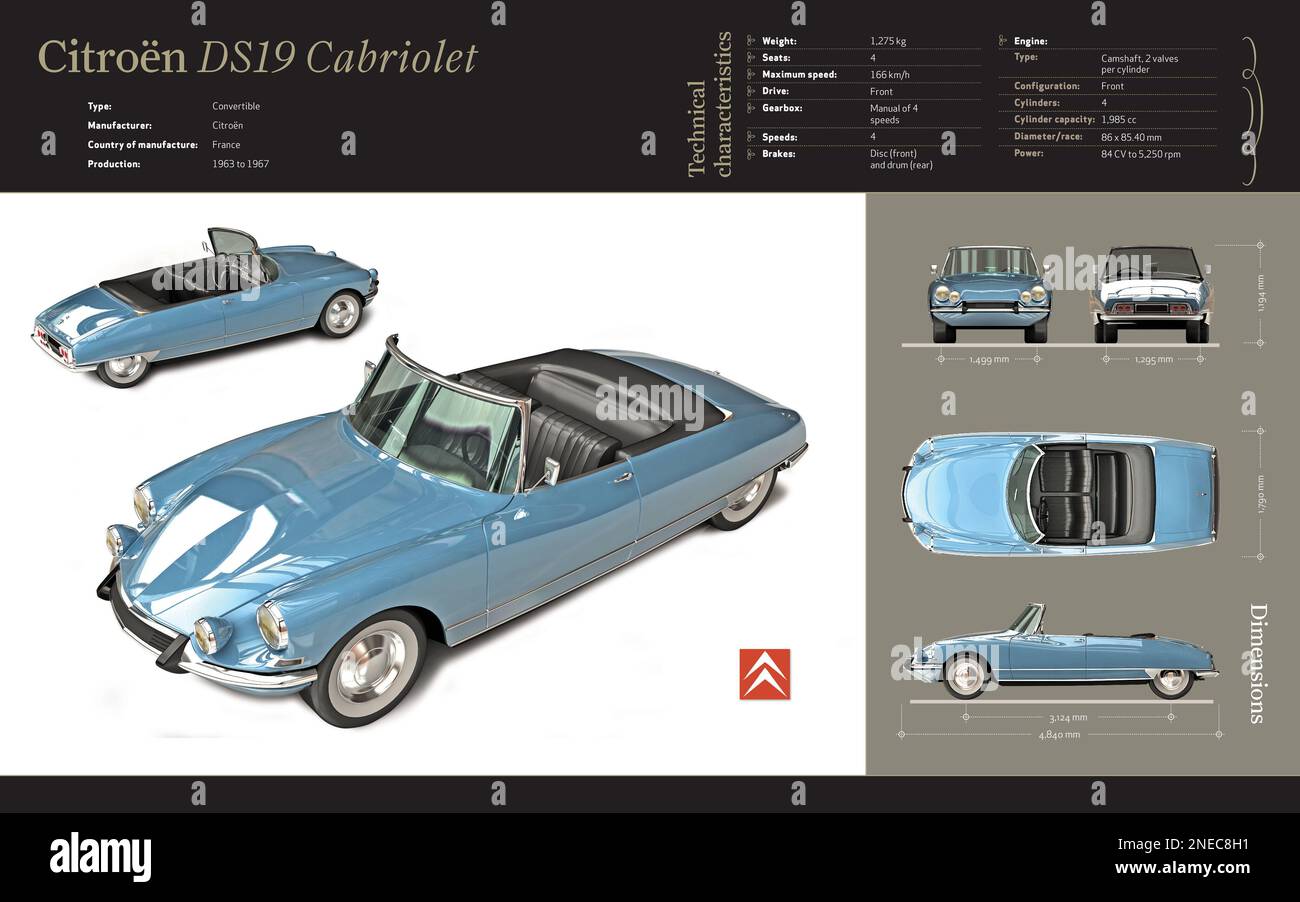Select the "Manual of 4 speeds" value
1300x902 pixels.
894,114
